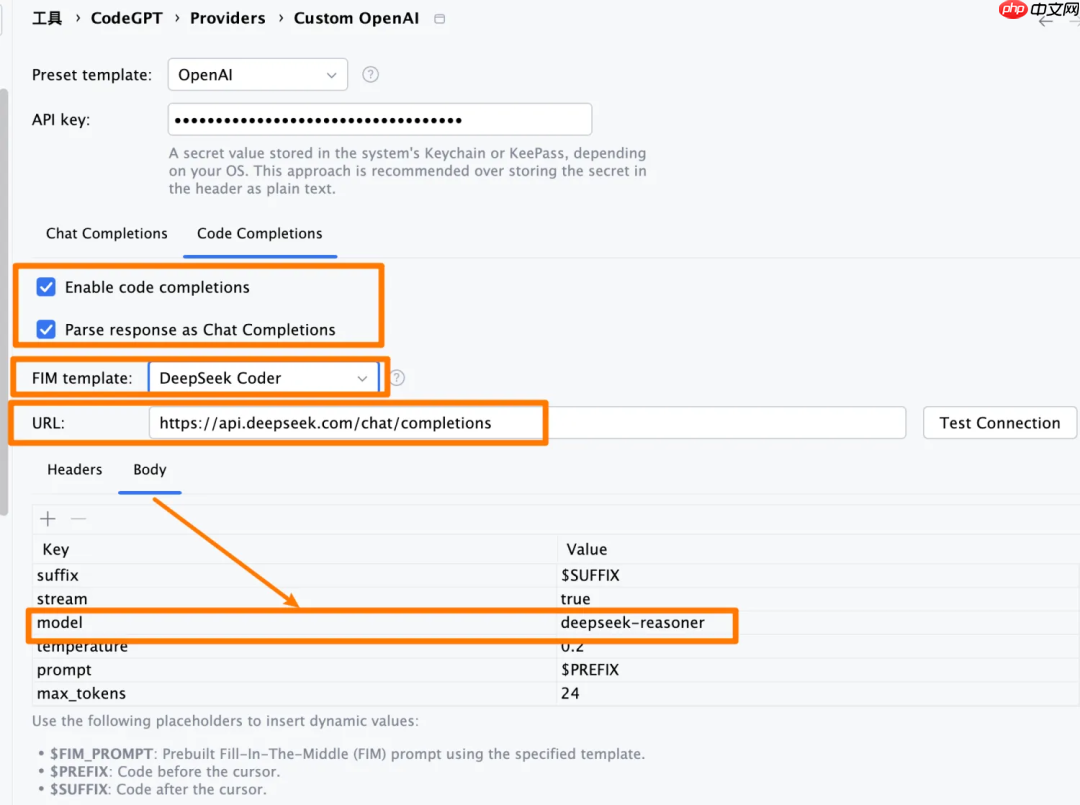
Task: Open the Preset template dropdown
Action: [258, 75]
